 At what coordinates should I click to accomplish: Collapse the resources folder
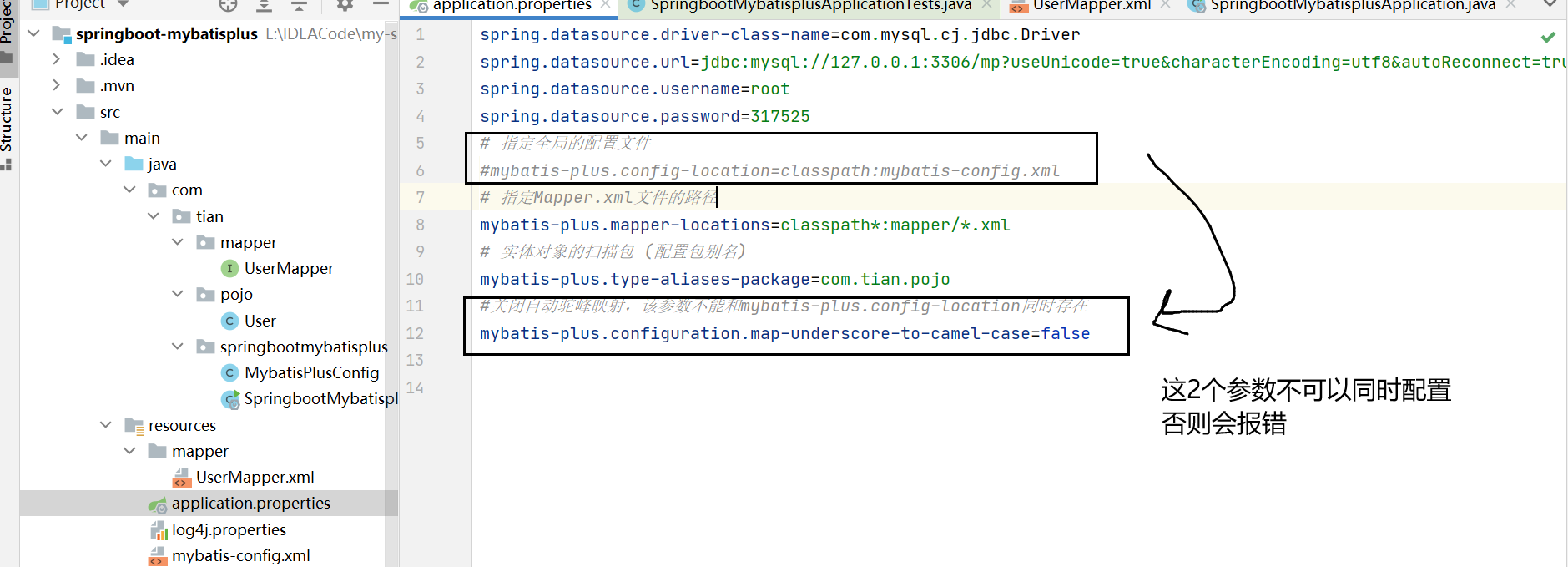tap(105, 425)
